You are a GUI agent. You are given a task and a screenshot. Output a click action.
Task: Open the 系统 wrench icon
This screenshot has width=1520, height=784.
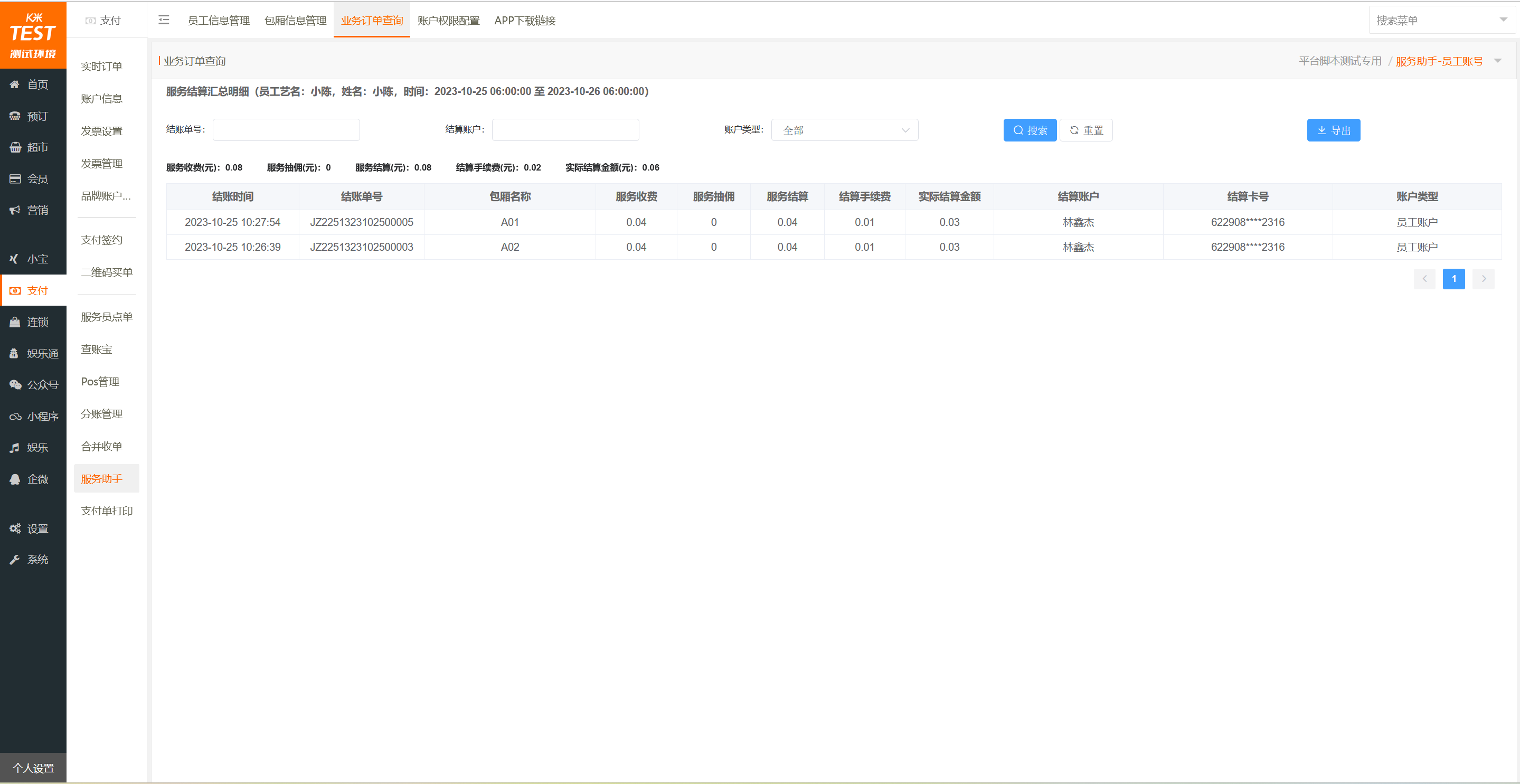pos(15,559)
